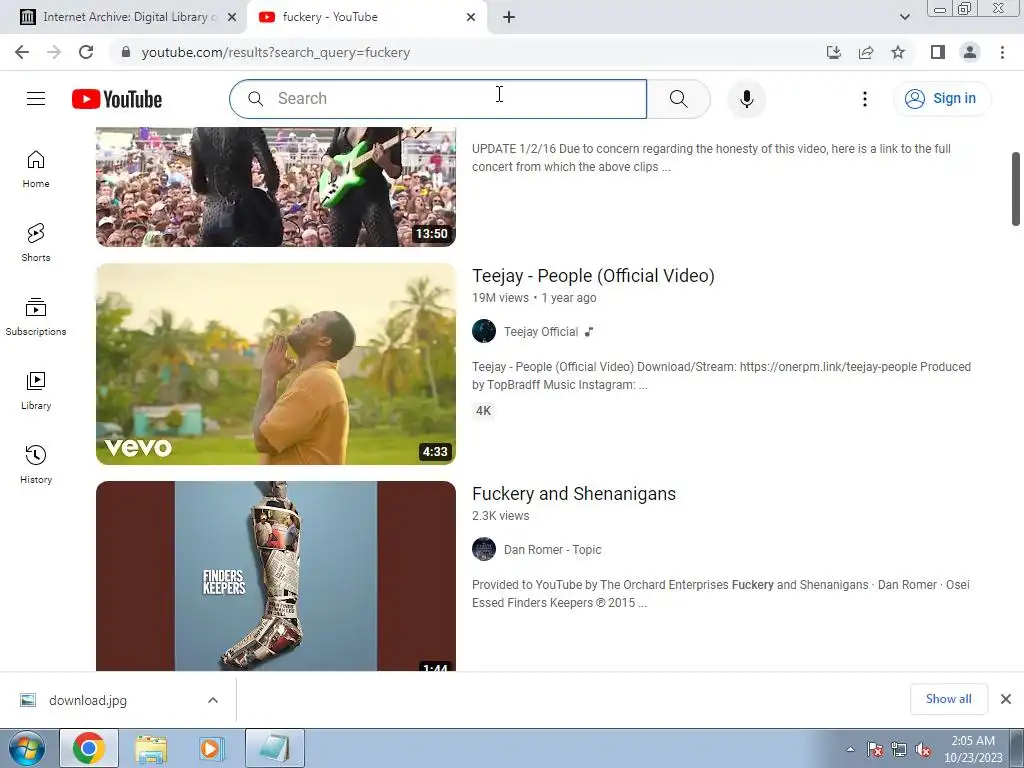Open Dan Romer - Topic channel avatar
This screenshot has height=768, width=1024.
pyautogui.click(x=484, y=549)
